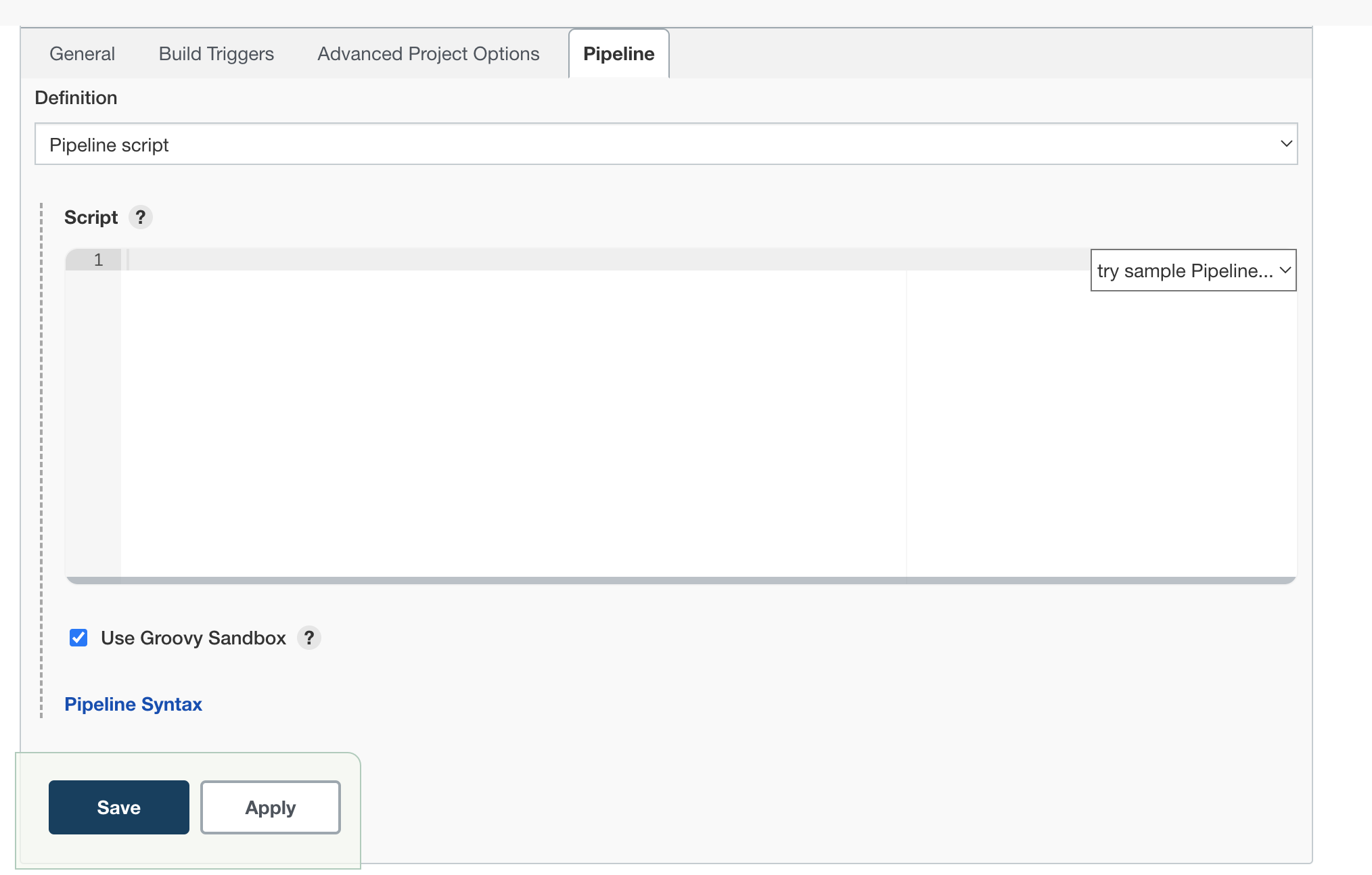Click the editor horizontal scrollbar

pos(681,580)
